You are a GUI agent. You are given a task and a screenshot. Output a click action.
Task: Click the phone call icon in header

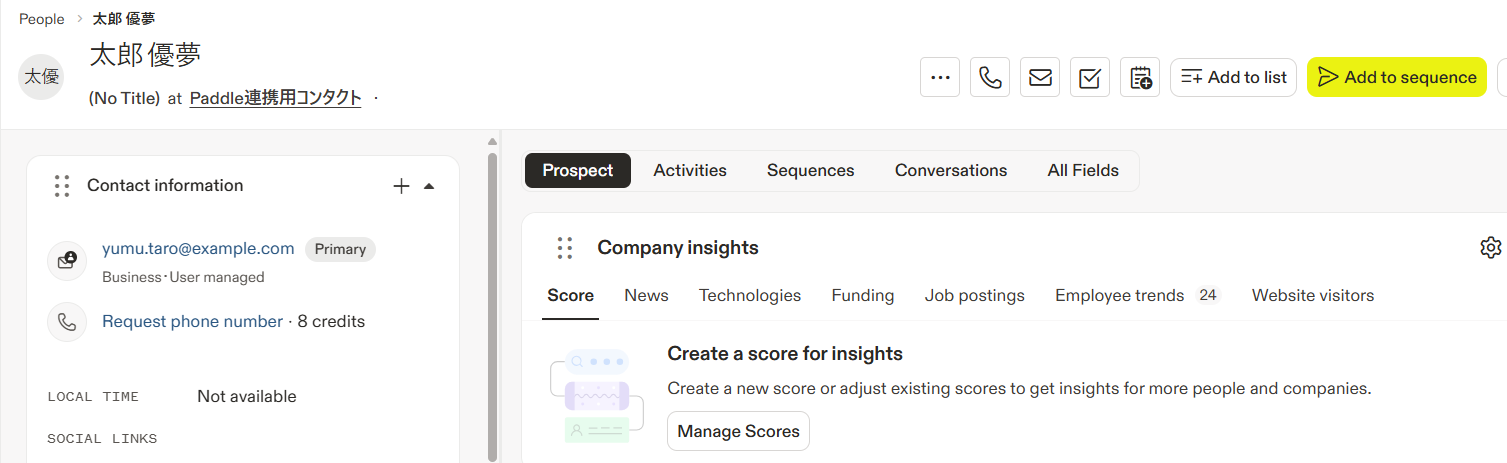[990, 77]
